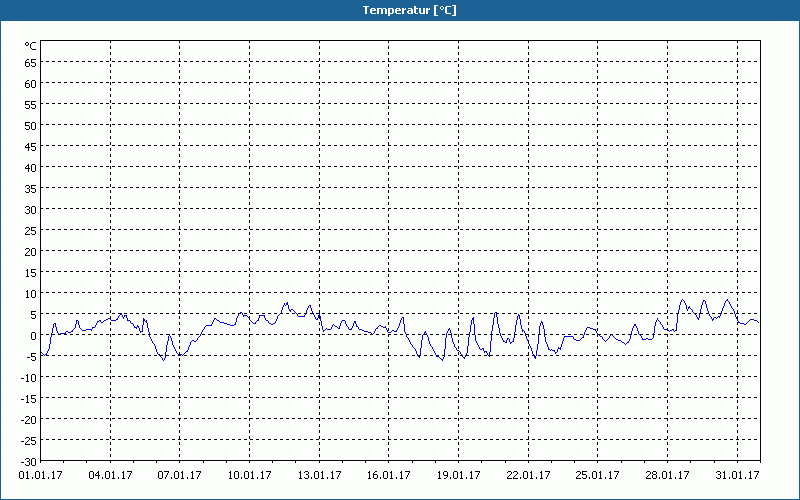The width and height of the screenshot is (800, 500).
Task: Click the -30 label at the y-axis bottom
Action: [x=28, y=461]
